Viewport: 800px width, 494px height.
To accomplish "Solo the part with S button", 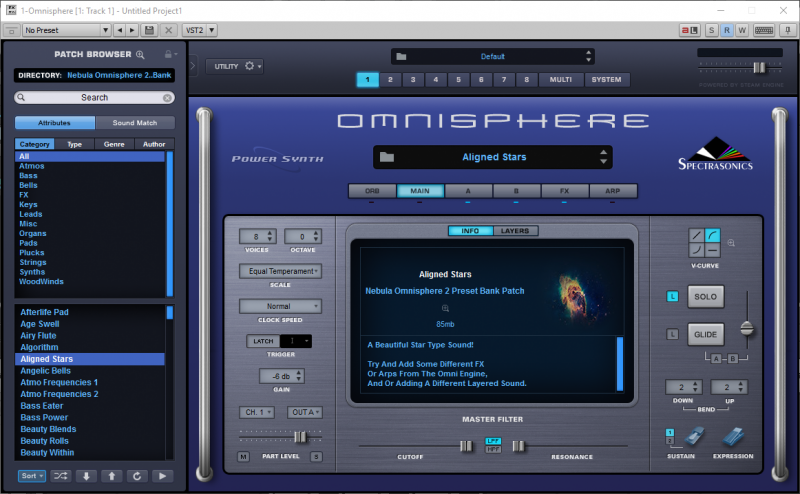I will (x=316, y=456).
